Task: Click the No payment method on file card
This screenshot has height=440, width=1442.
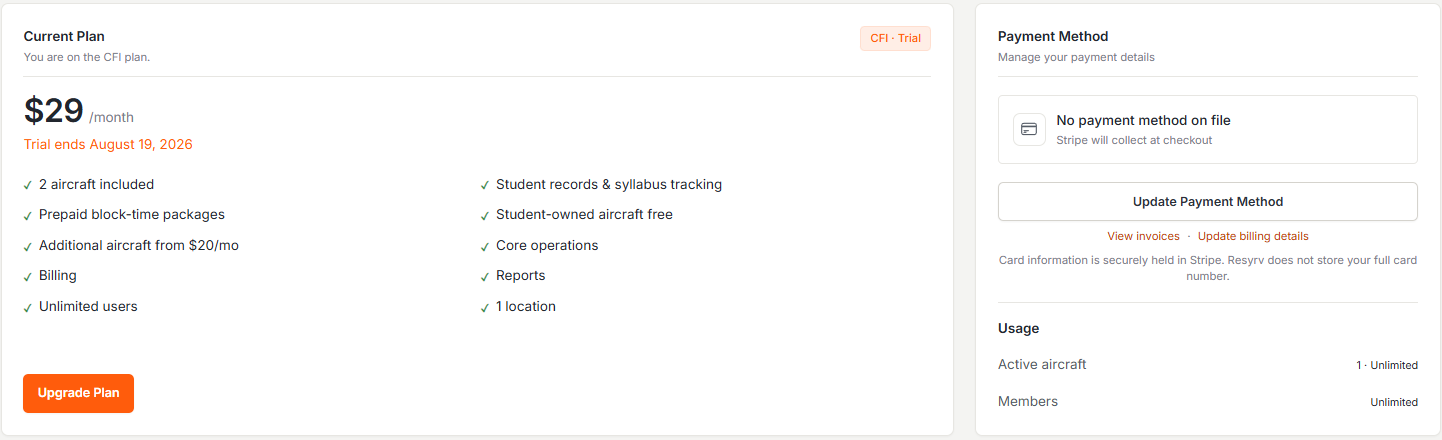Action: (x=1207, y=129)
